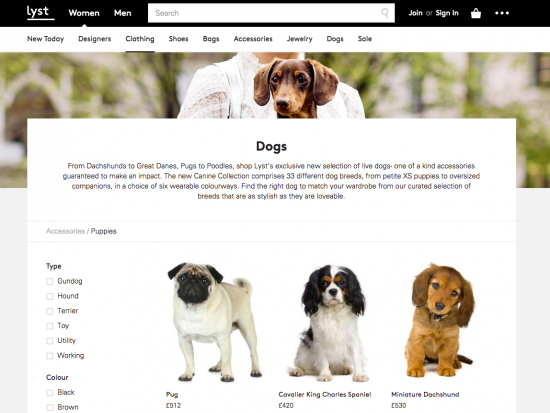Click the Sign In link

(447, 13)
